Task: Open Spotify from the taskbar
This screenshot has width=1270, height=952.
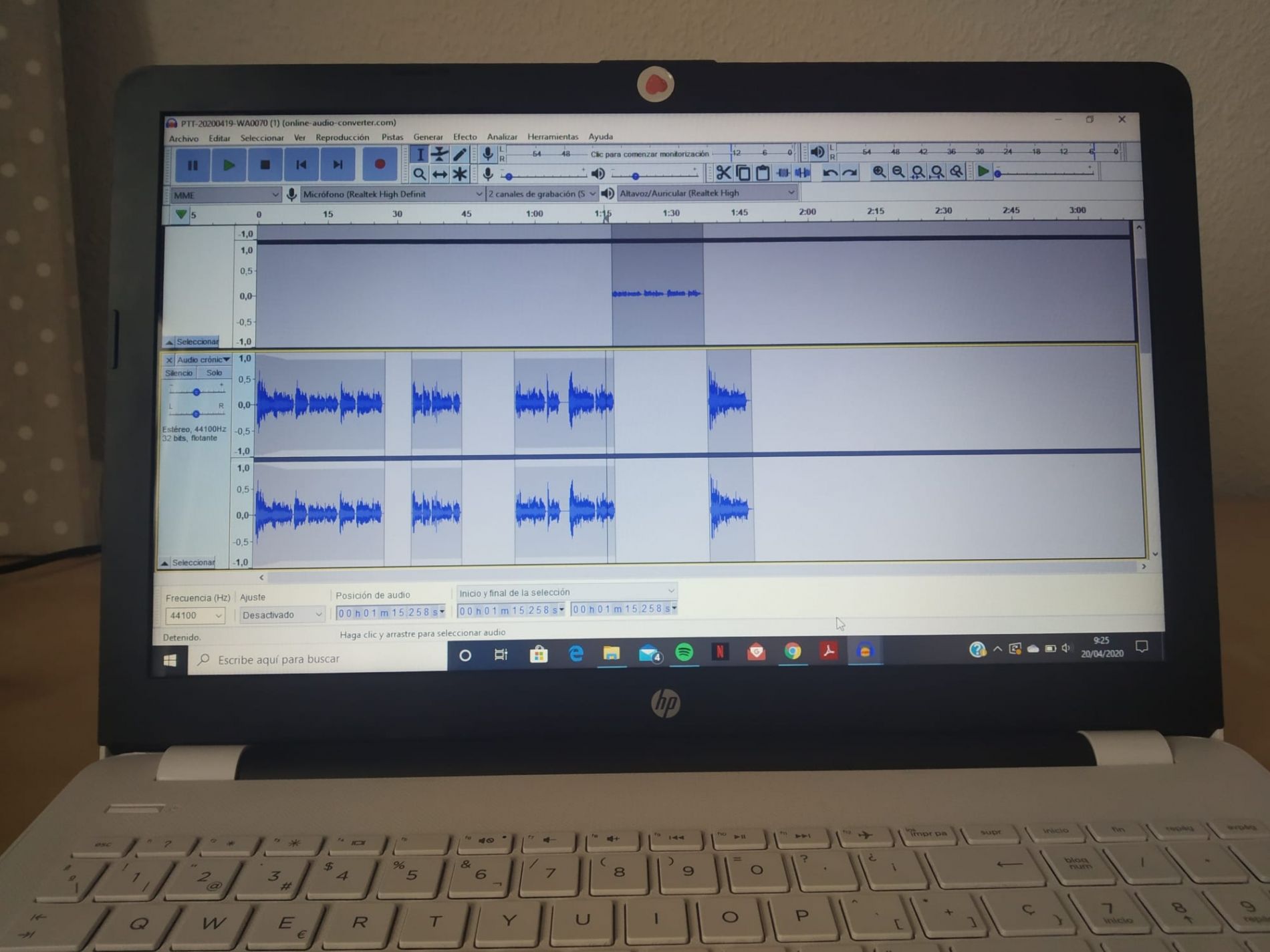Action: pyautogui.click(x=684, y=653)
